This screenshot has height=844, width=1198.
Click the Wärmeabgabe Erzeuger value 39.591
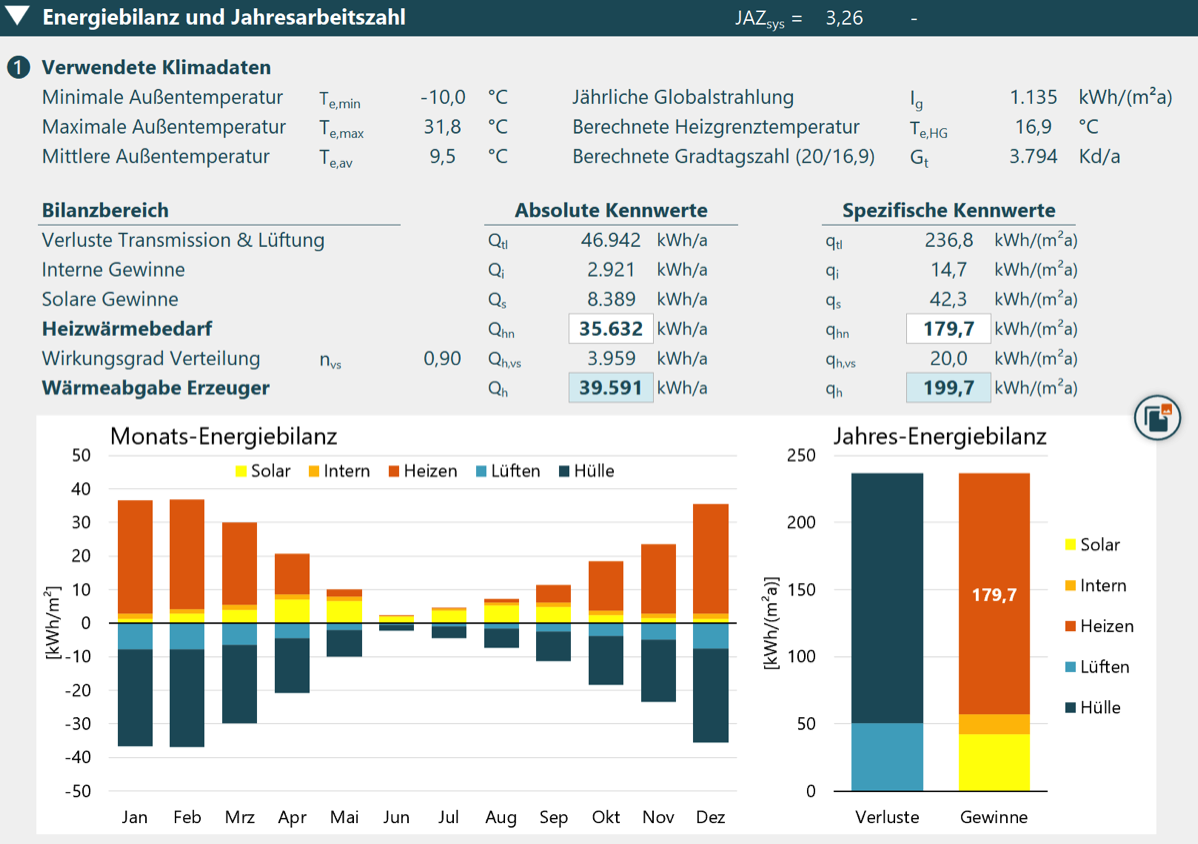tap(610, 388)
